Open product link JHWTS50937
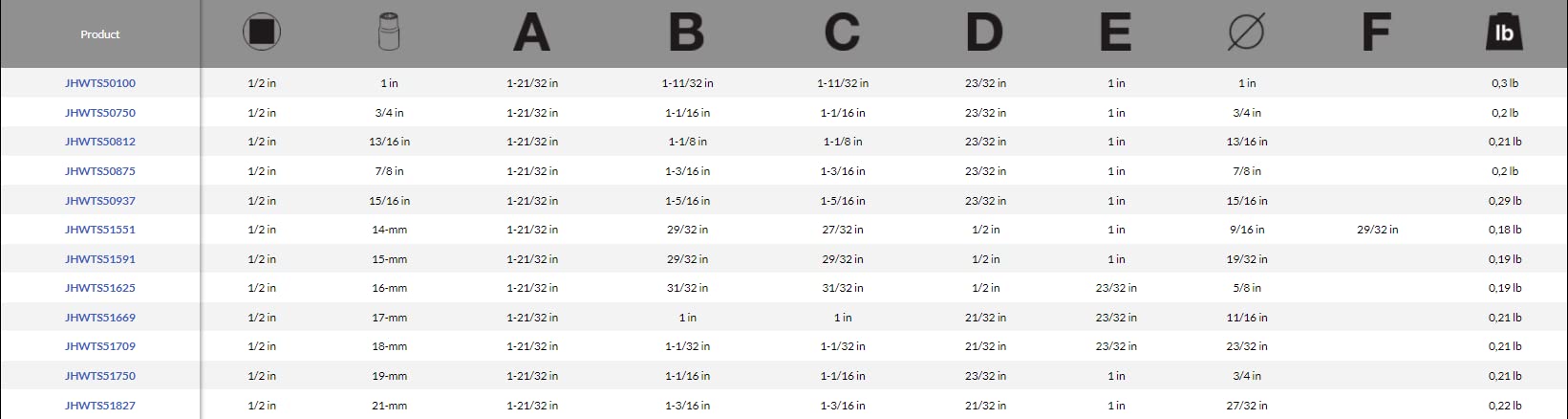The height and width of the screenshot is (419, 1568). [x=100, y=201]
